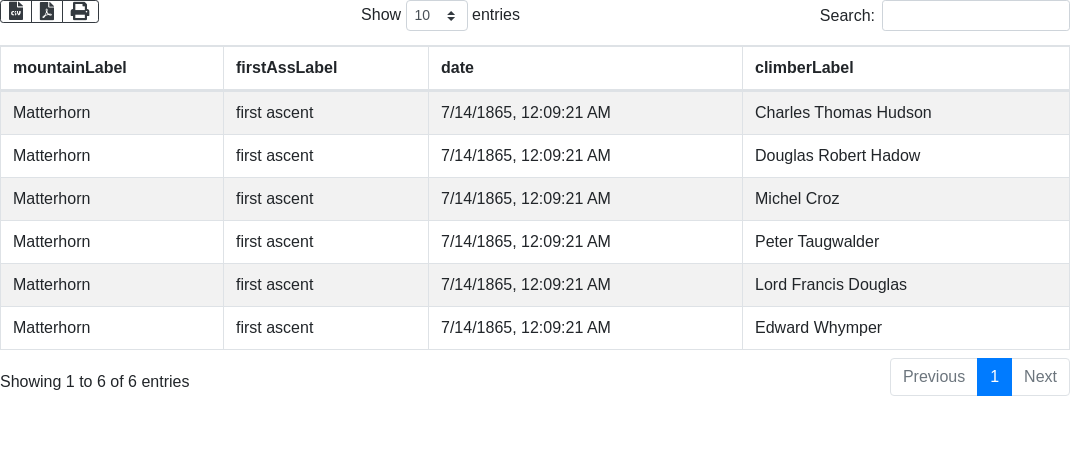Go to the Previous page

pyautogui.click(x=933, y=377)
